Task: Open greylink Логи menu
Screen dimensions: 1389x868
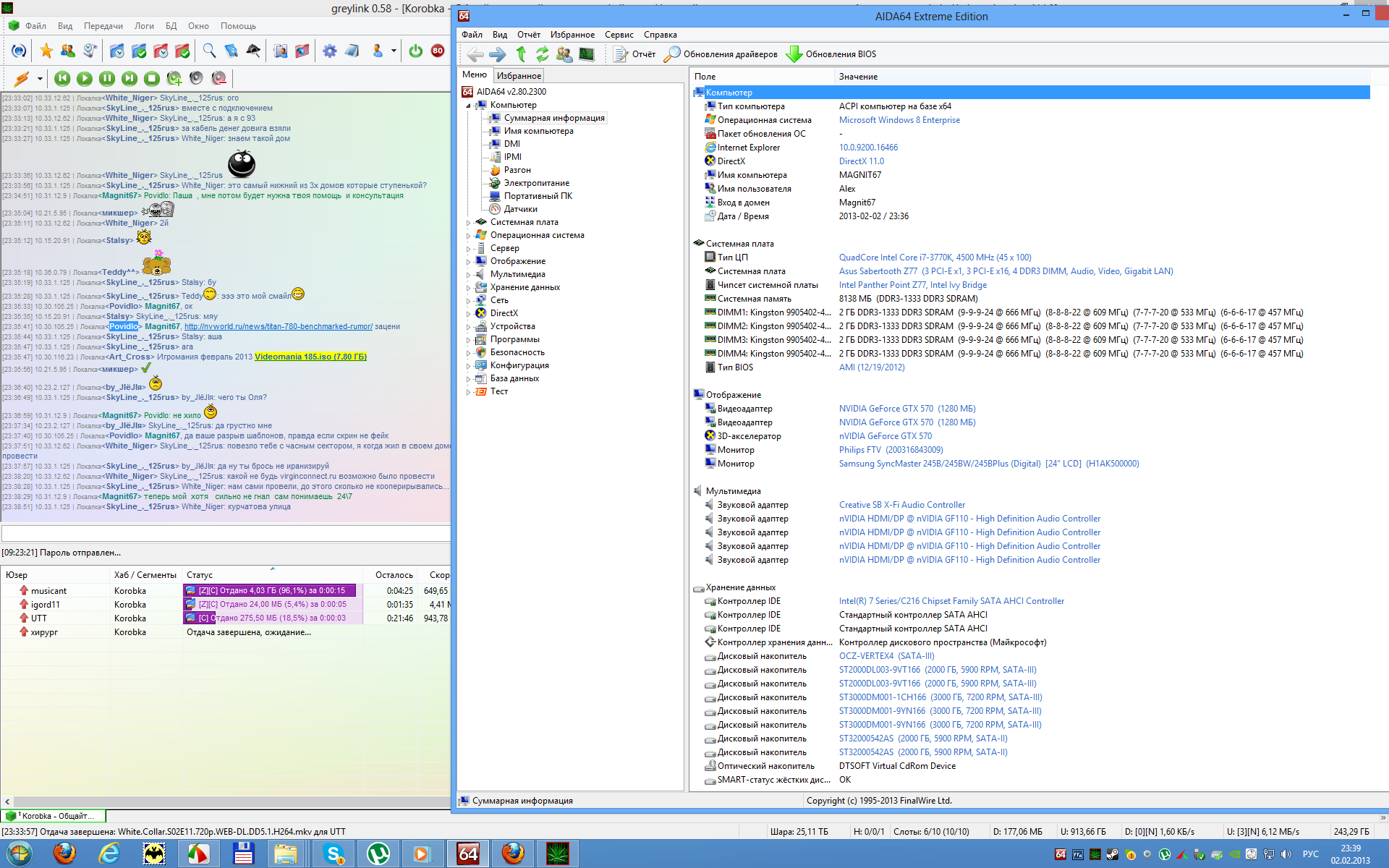Action: click(144, 26)
